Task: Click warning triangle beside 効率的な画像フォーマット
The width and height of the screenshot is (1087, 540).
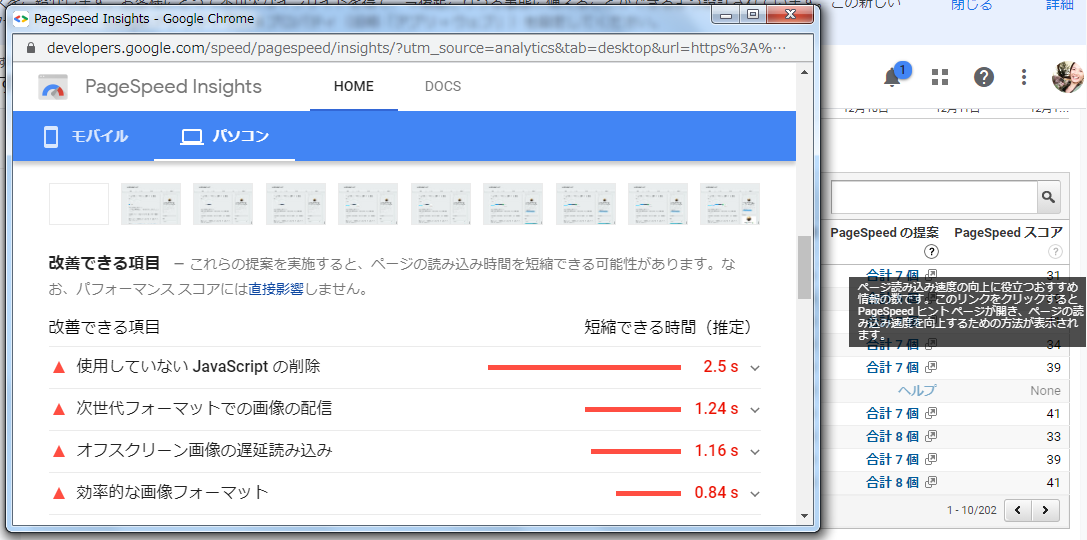Action: tap(59, 494)
